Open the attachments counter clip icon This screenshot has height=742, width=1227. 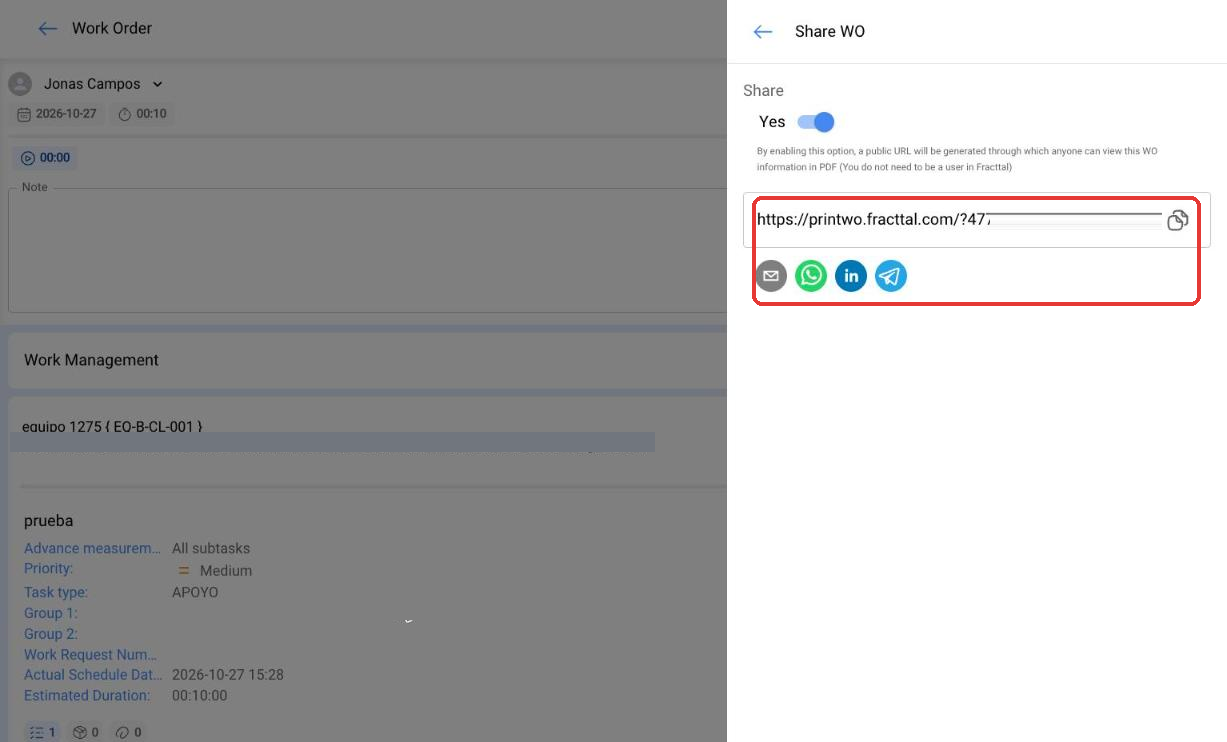point(129,732)
